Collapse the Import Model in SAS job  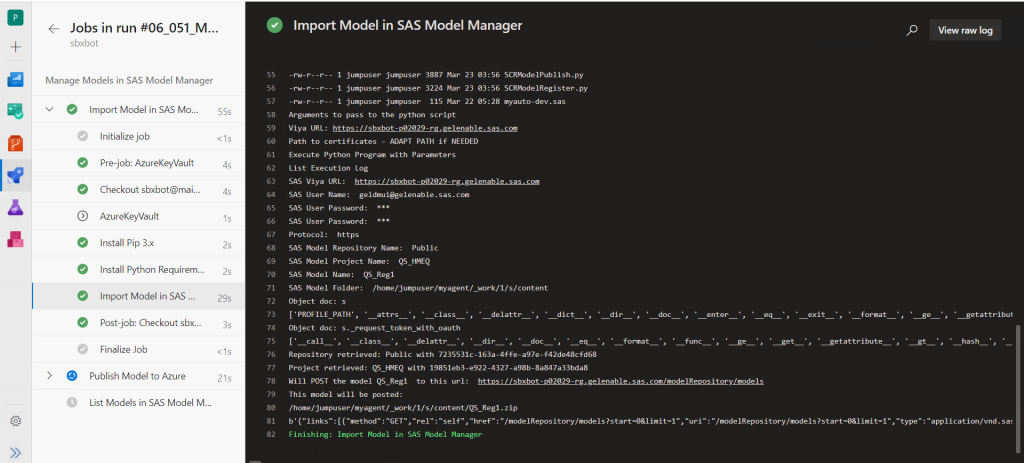[x=50, y=110]
